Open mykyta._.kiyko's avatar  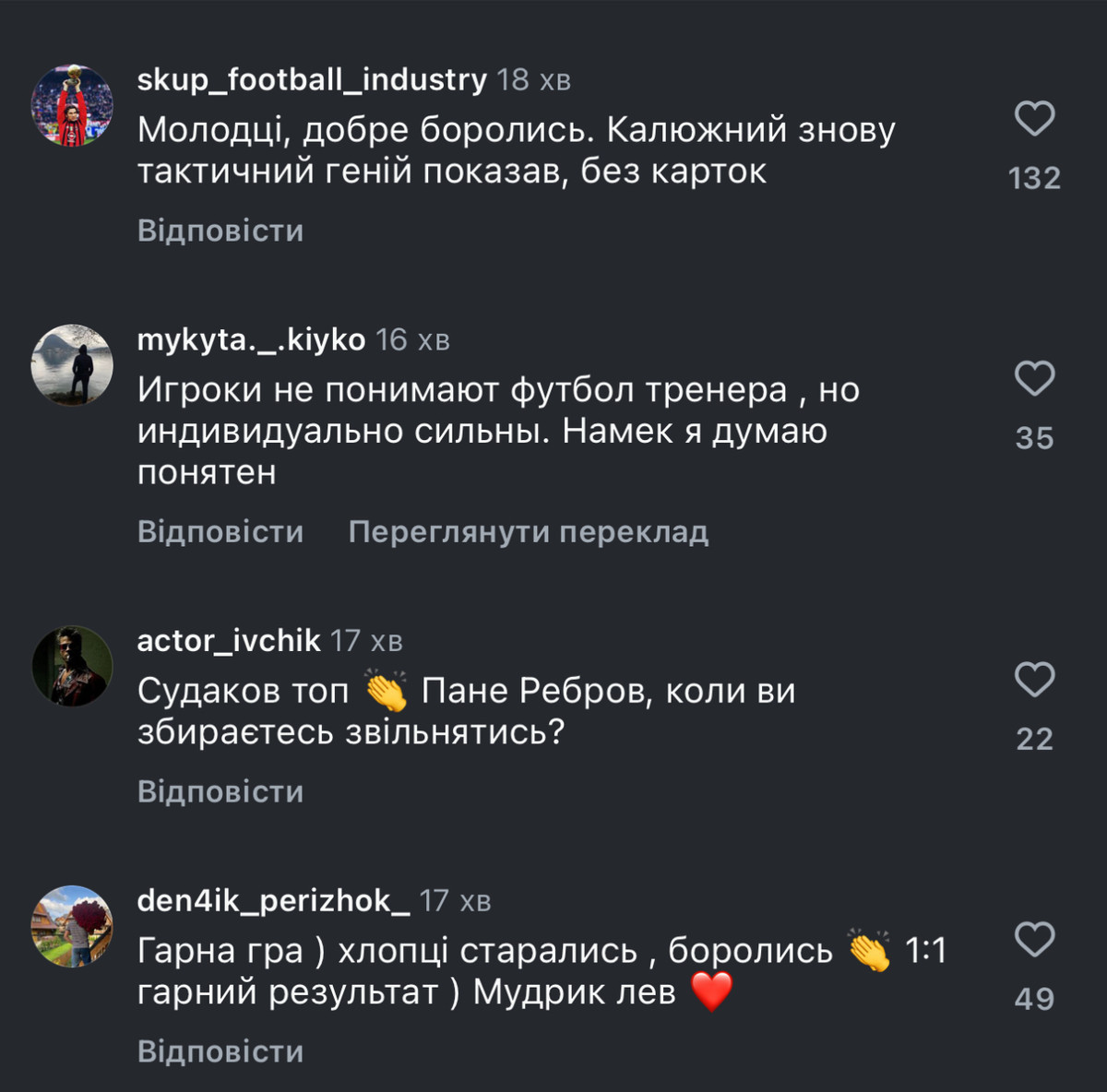72,365
